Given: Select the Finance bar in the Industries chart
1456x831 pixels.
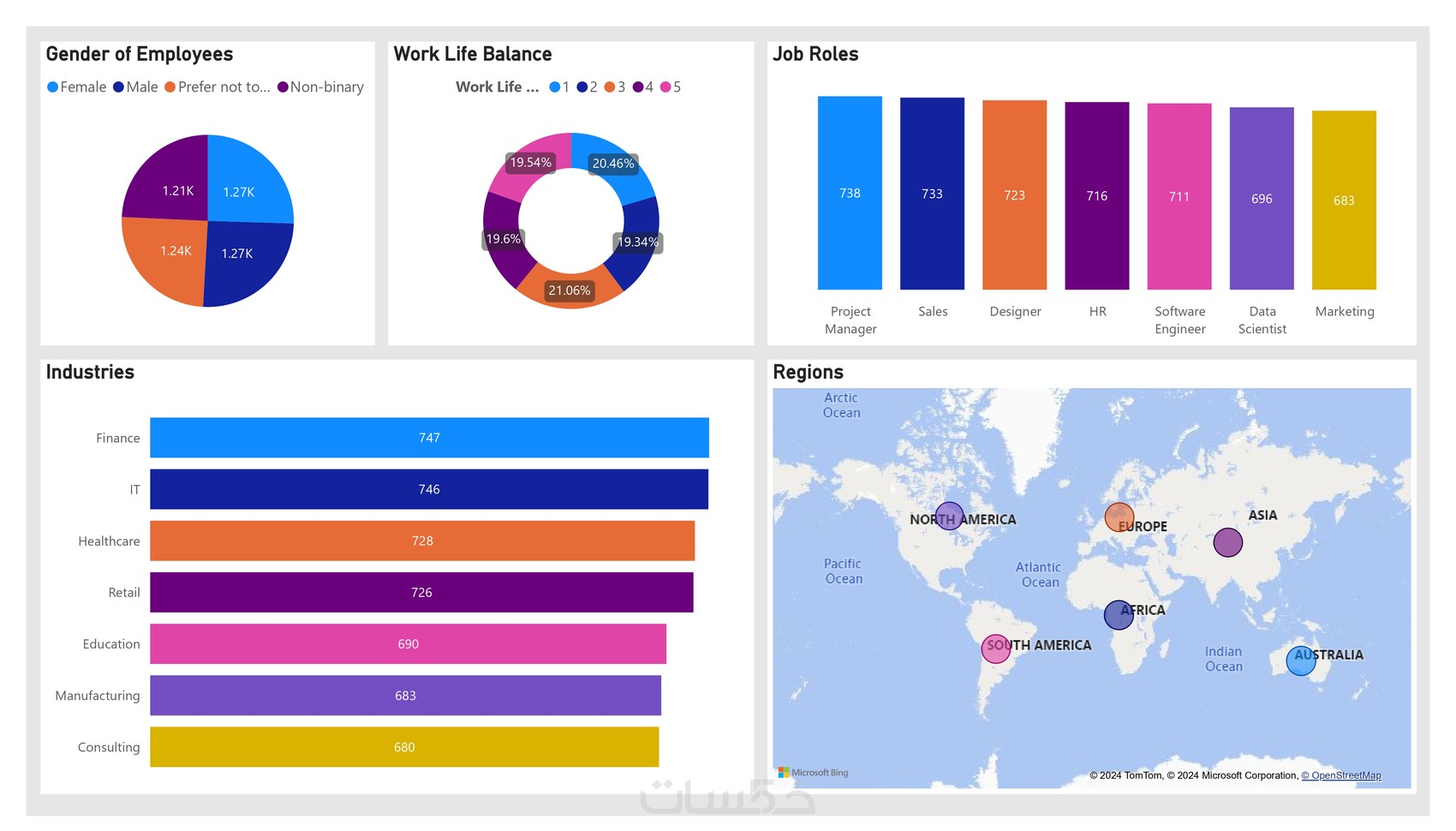Looking at the screenshot, I should pyautogui.click(x=428, y=438).
